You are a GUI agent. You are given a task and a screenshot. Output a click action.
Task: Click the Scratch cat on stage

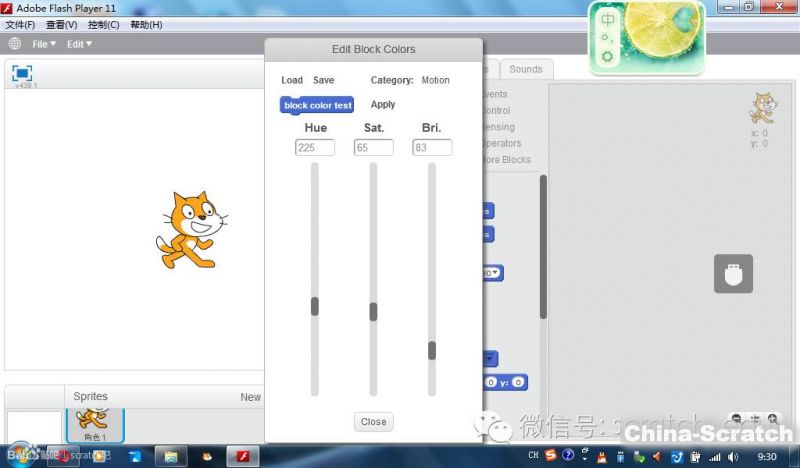[x=188, y=230]
